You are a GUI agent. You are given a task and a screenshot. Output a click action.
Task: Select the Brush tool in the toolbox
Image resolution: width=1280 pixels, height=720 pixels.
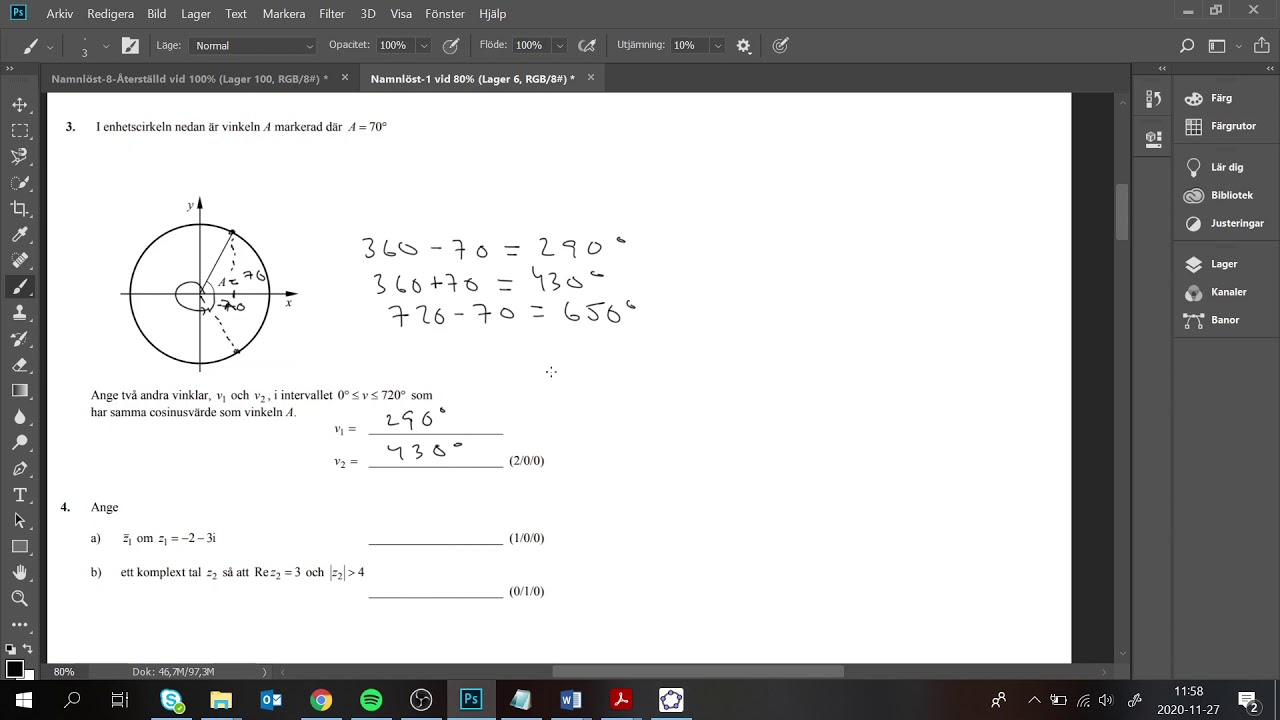[x=19, y=287]
